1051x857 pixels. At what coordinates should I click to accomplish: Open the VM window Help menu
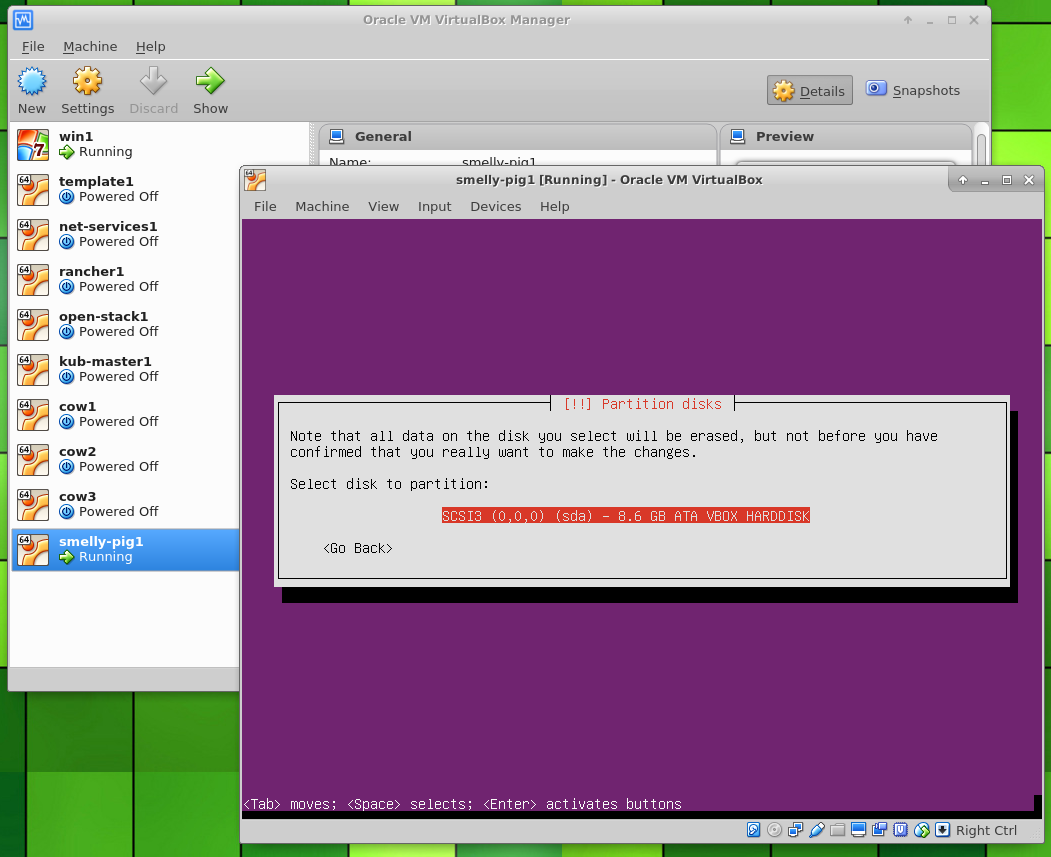[554, 206]
